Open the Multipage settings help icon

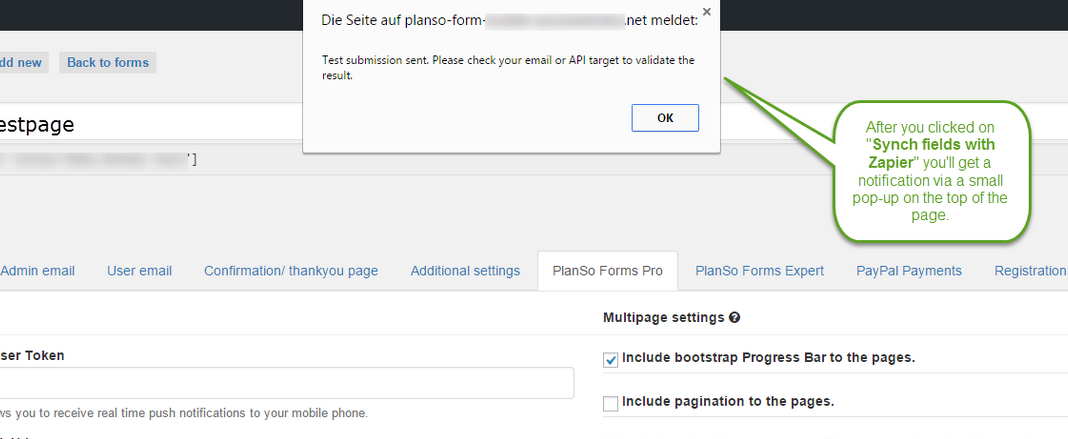point(734,317)
